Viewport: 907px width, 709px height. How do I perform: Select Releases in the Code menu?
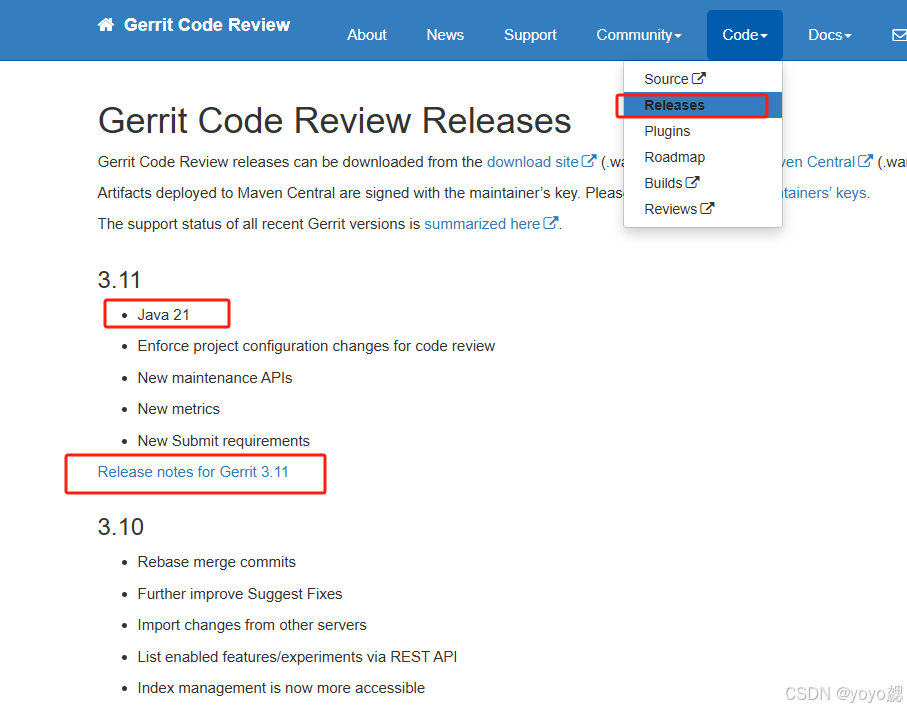pos(674,105)
